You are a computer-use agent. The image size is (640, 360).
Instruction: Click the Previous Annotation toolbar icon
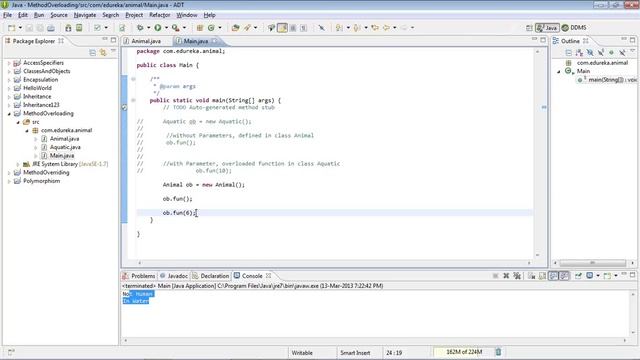point(357,28)
